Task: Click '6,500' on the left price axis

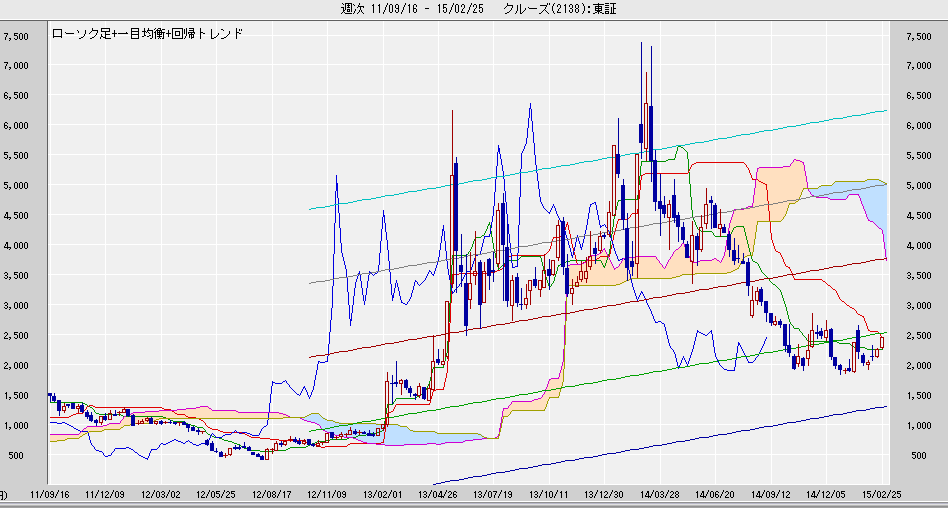Action: [x=16, y=96]
